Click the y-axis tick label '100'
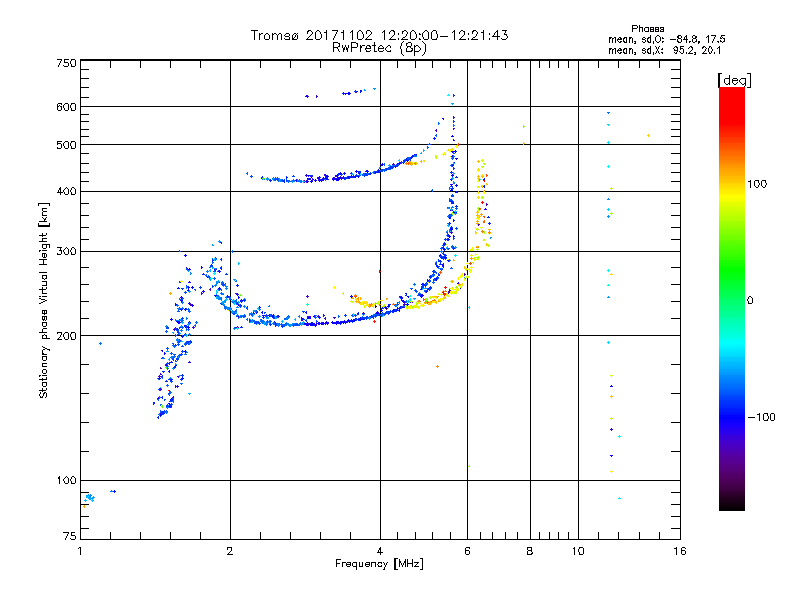The image size is (800, 600). [66, 480]
